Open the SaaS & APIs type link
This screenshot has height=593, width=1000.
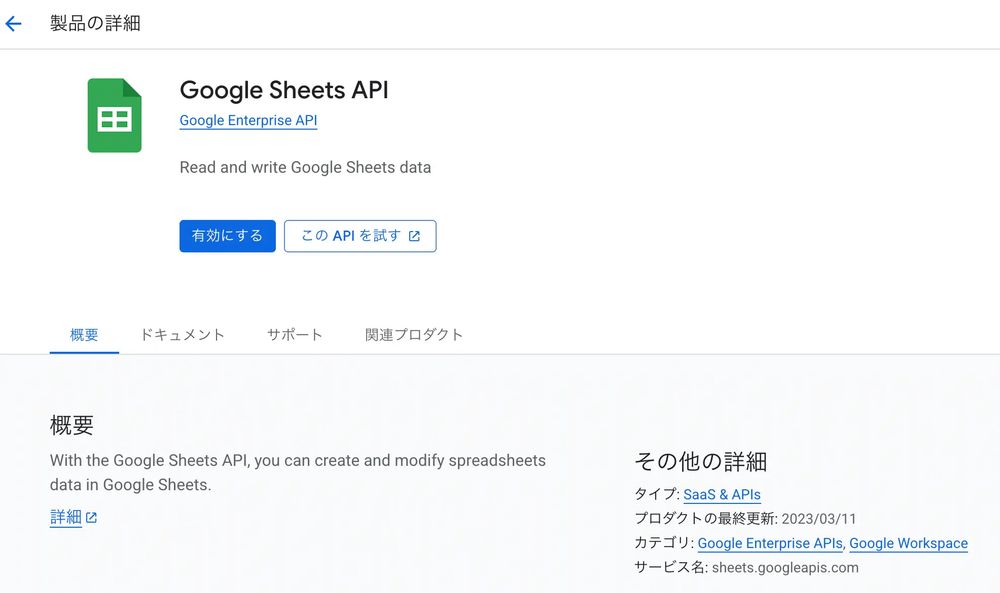[x=722, y=495]
